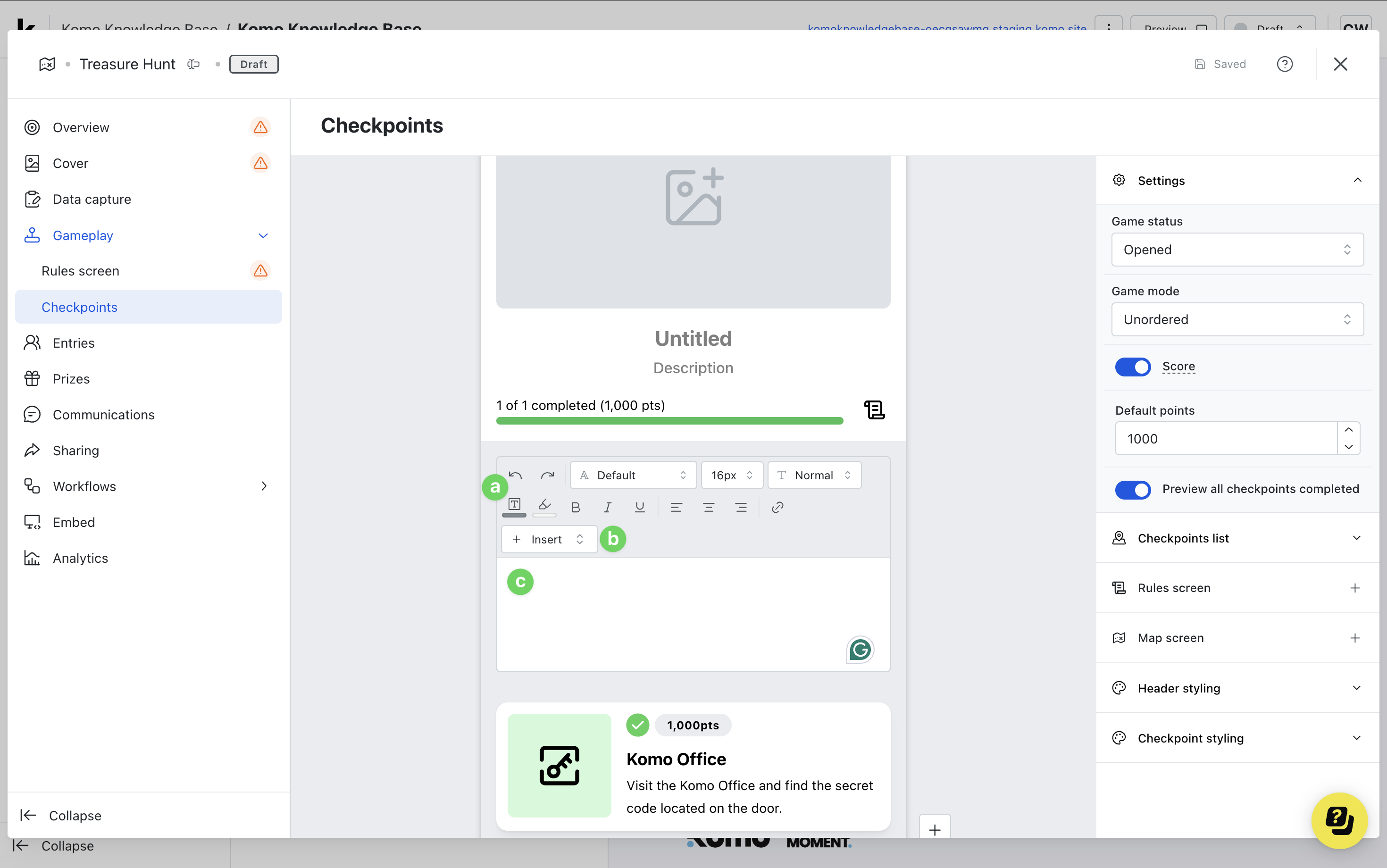1387x868 pixels.
Task: Click the help question mark icon
Action: point(1284,64)
